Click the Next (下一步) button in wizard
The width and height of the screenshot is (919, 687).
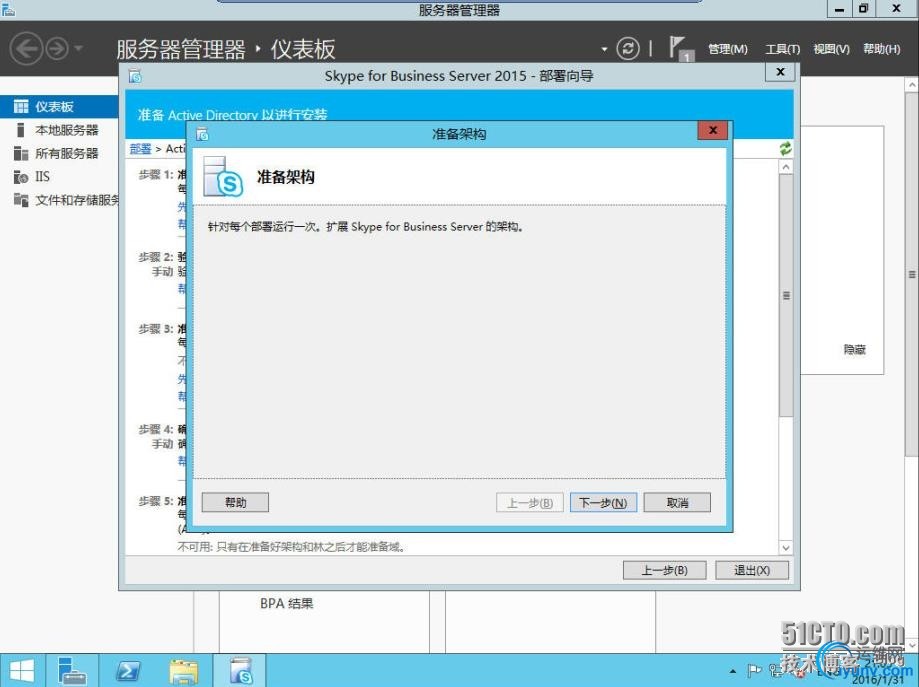click(x=603, y=502)
